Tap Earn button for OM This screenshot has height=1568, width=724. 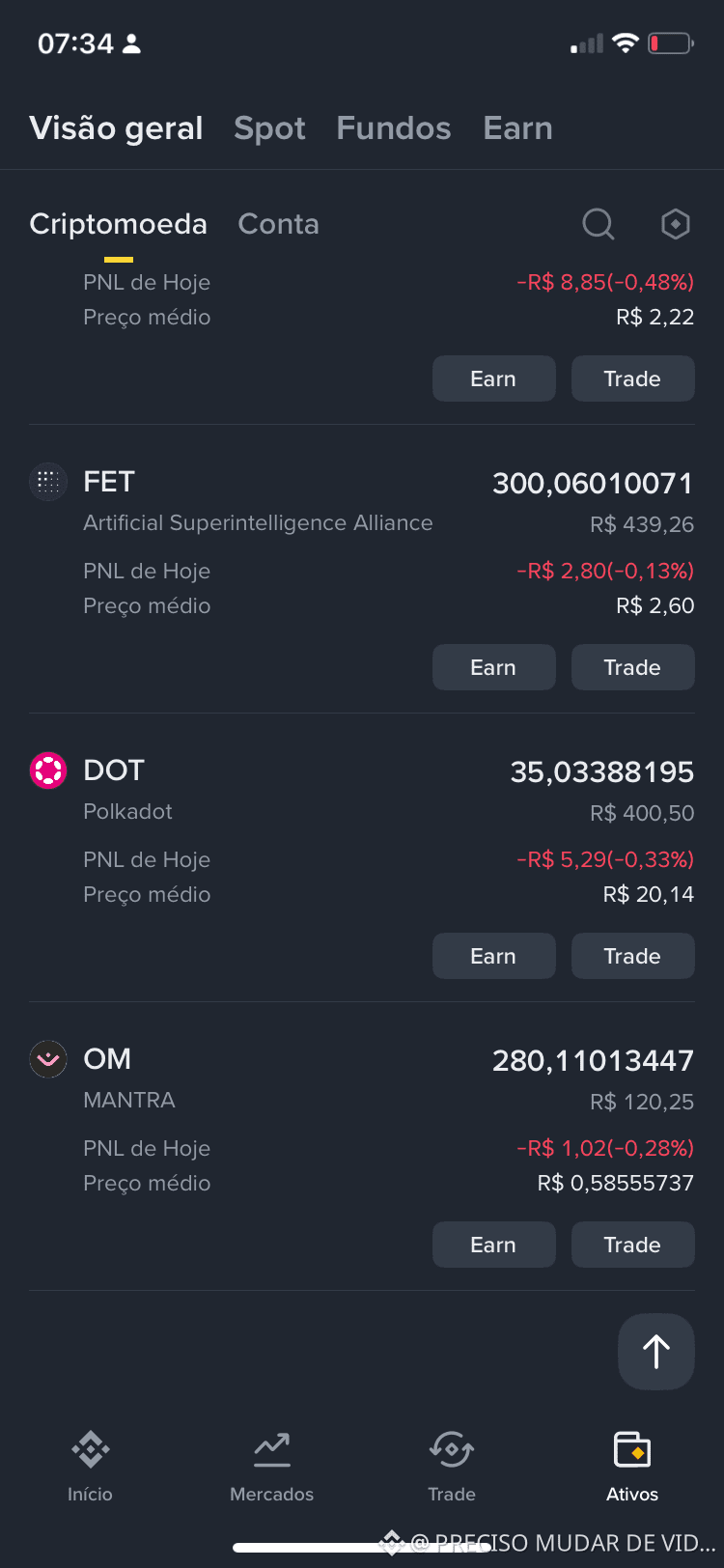click(494, 1245)
